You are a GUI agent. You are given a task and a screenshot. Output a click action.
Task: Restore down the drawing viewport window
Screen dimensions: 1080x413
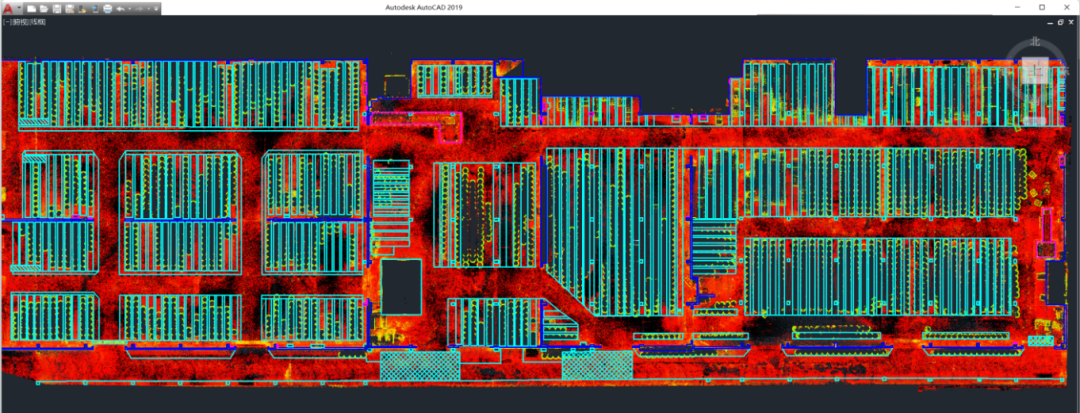1060,22
